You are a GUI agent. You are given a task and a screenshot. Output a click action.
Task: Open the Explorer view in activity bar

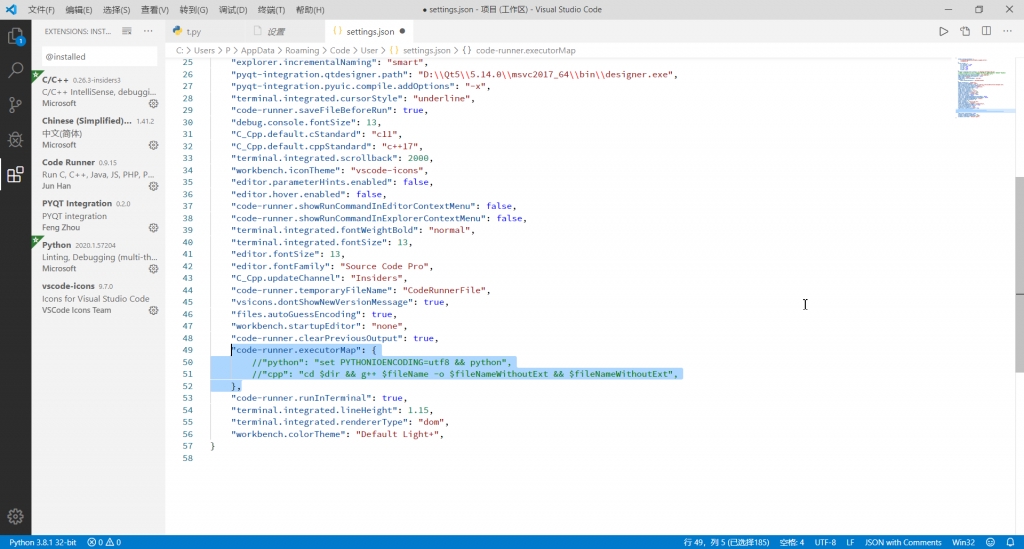click(15, 36)
